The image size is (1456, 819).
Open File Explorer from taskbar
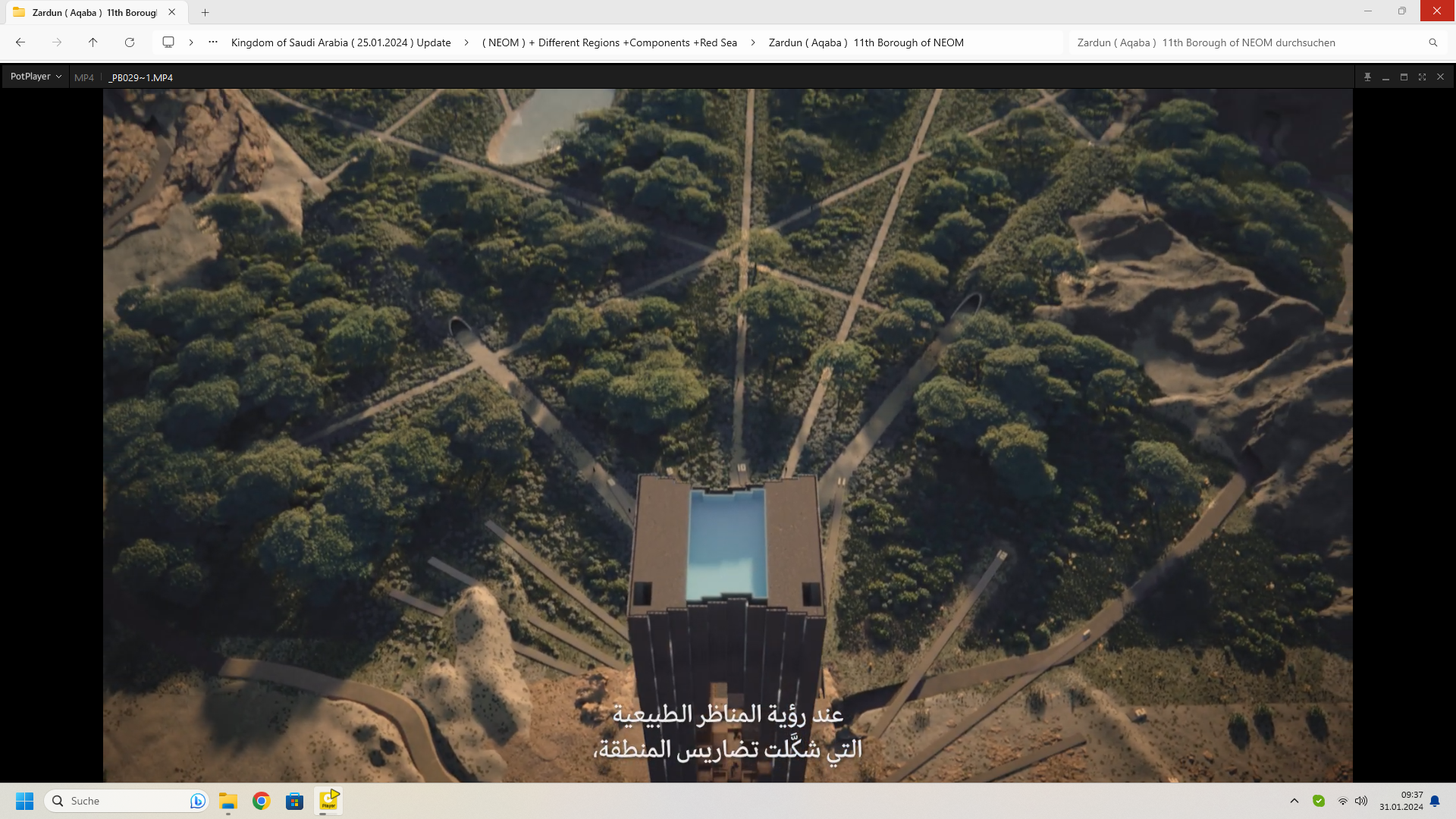coord(228,801)
